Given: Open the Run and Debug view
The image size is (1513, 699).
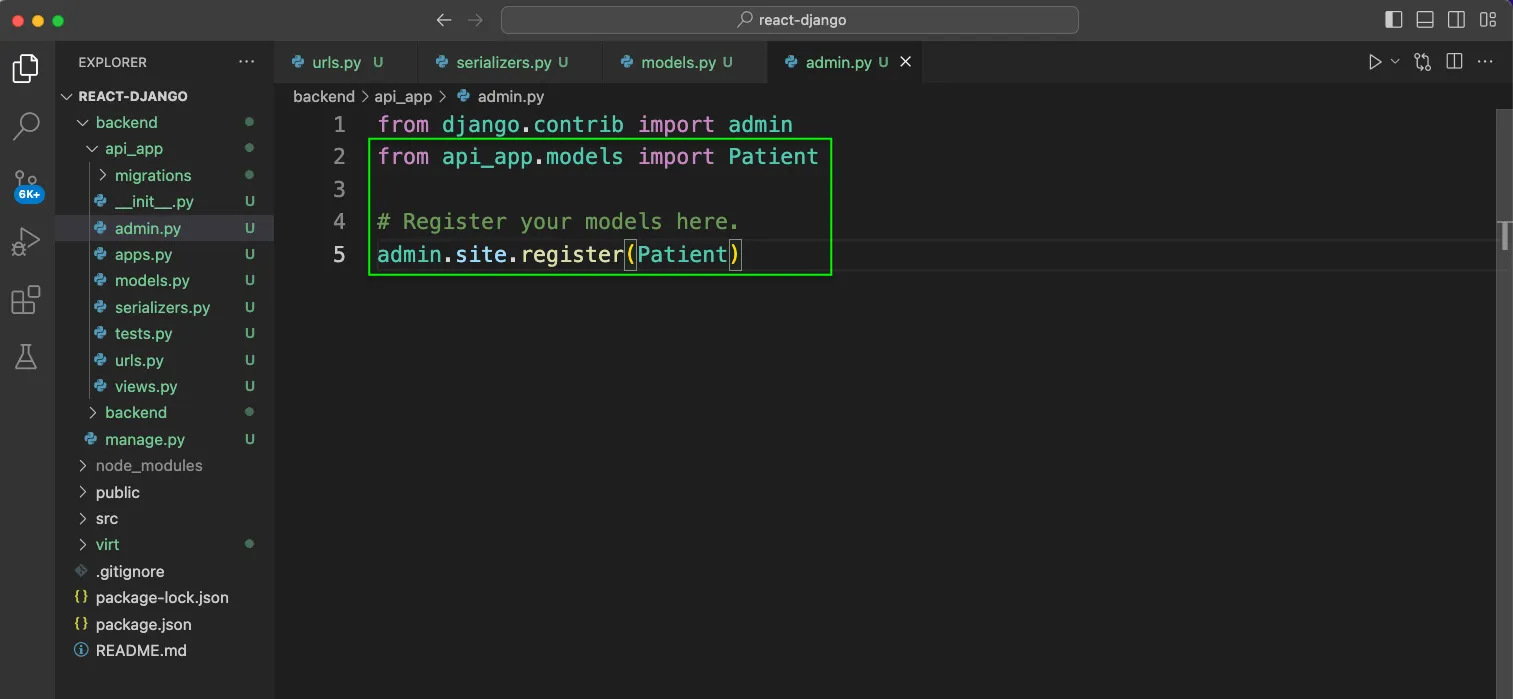Looking at the screenshot, I should [26, 242].
